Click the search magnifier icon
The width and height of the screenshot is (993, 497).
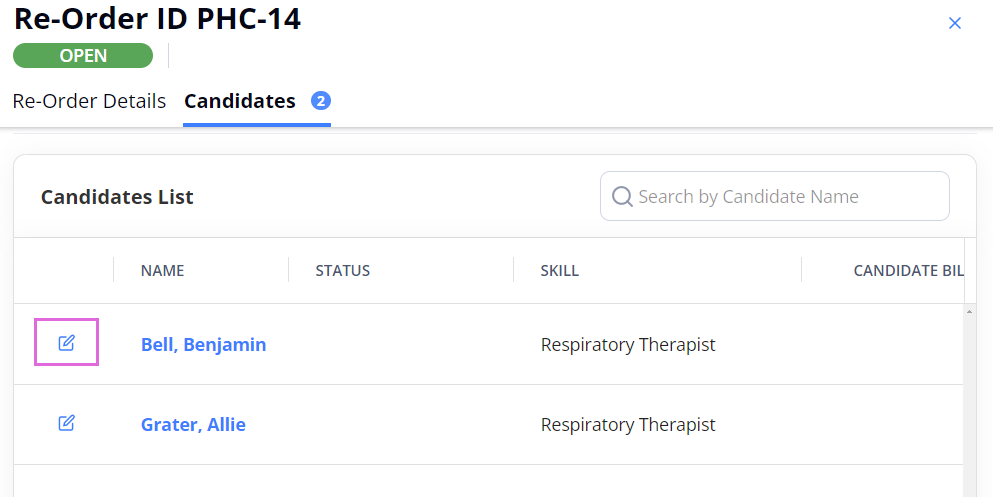622,196
